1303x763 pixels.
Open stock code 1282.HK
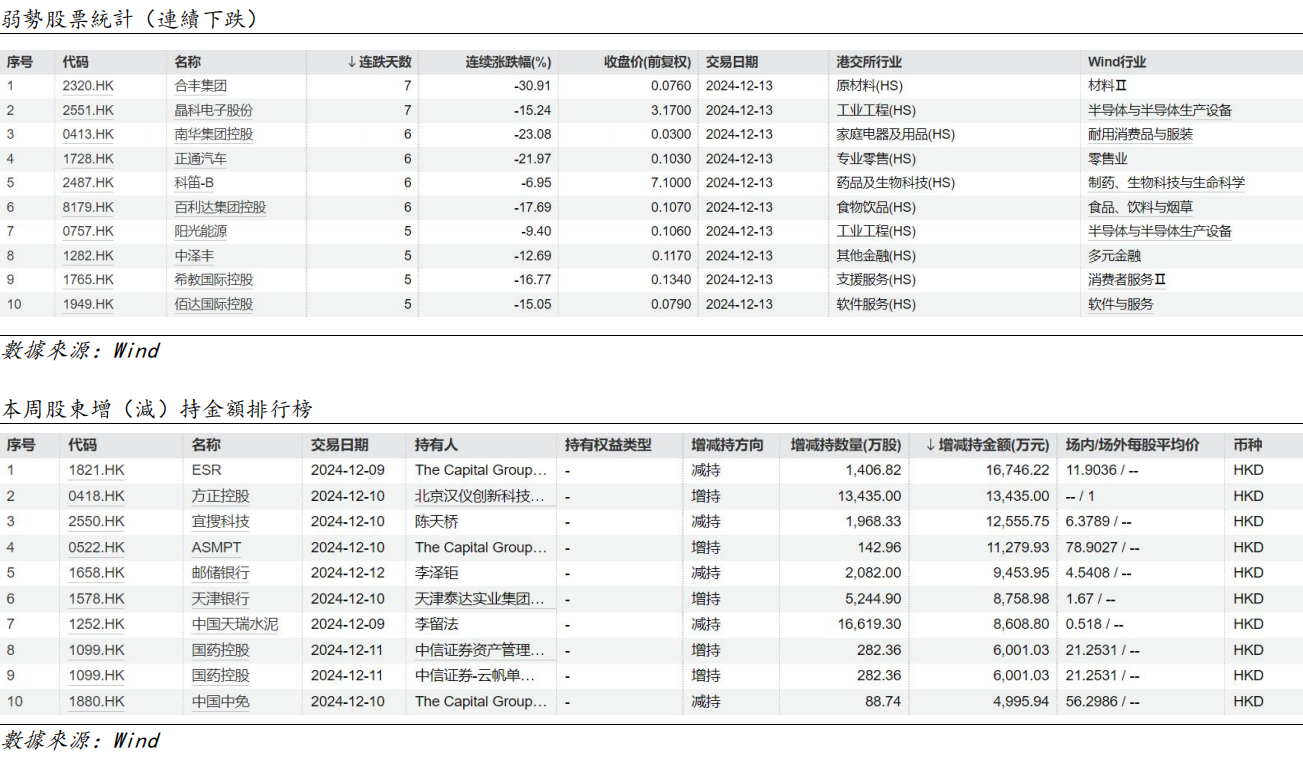(88, 256)
